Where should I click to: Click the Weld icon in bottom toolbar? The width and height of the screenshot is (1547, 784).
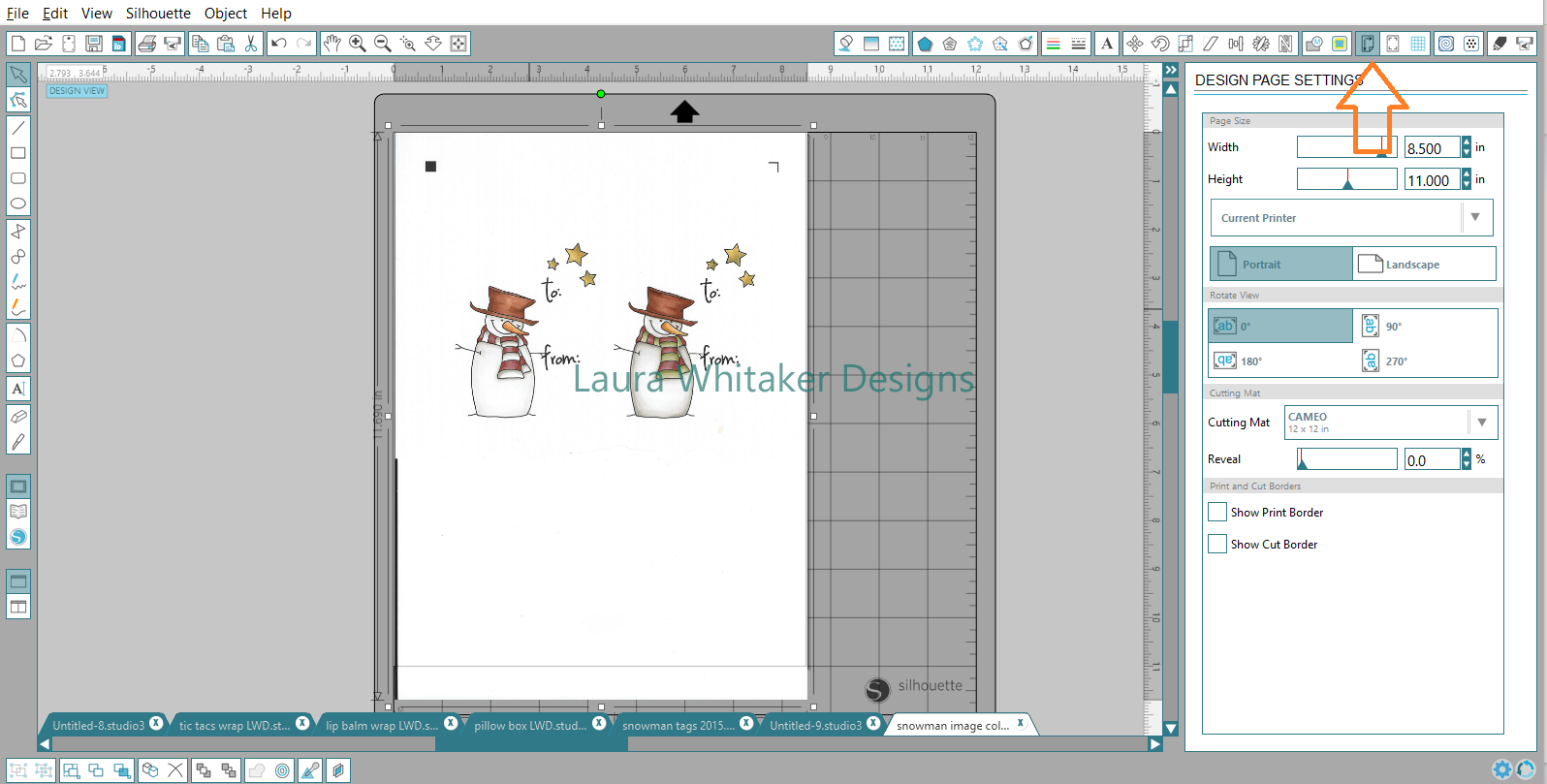pyautogui.click(x=256, y=770)
